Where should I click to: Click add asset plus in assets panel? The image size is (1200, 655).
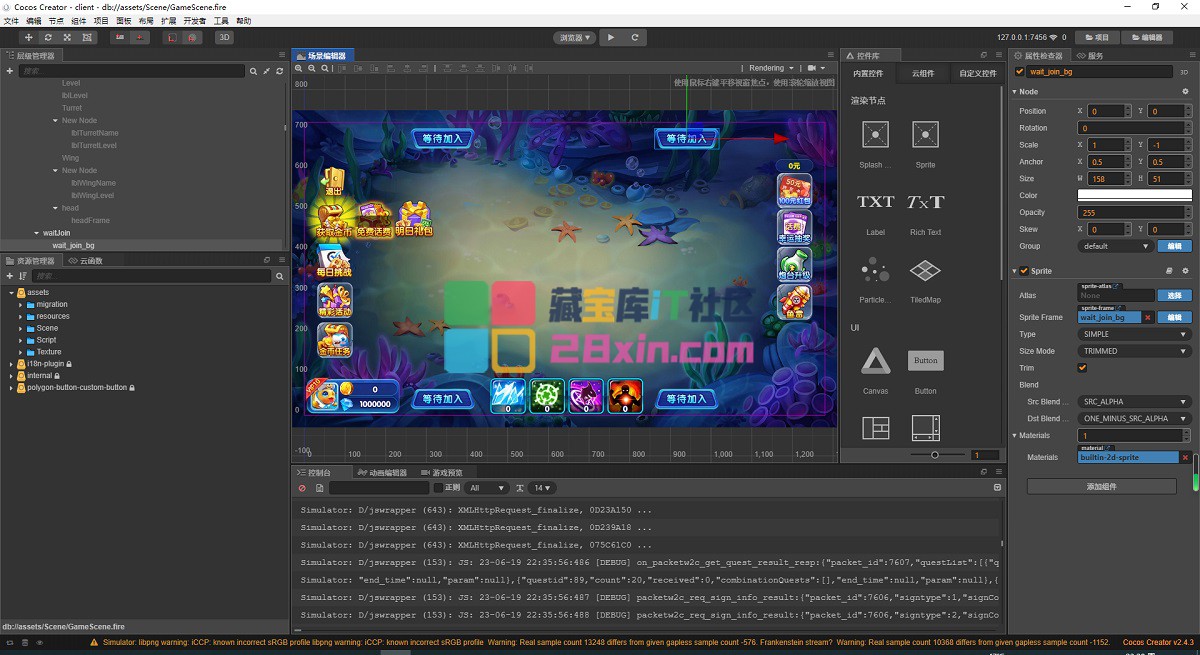coord(9,275)
